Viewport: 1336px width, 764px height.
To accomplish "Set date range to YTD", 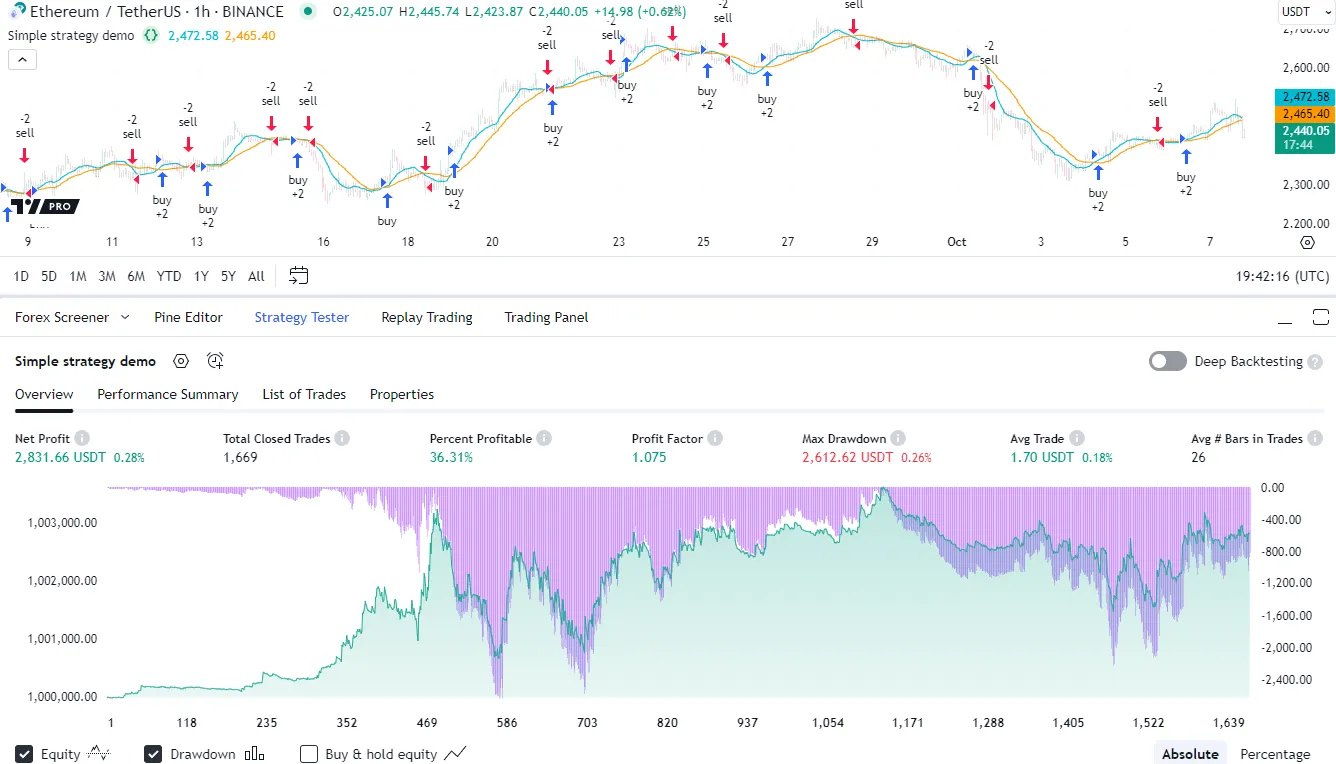I will (169, 276).
